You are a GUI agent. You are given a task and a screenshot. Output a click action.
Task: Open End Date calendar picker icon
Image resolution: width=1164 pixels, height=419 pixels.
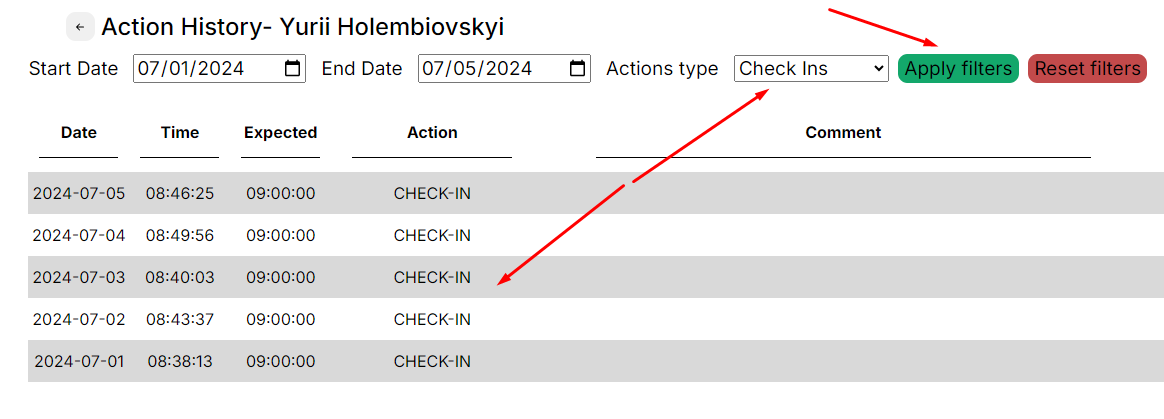point(577,69)
